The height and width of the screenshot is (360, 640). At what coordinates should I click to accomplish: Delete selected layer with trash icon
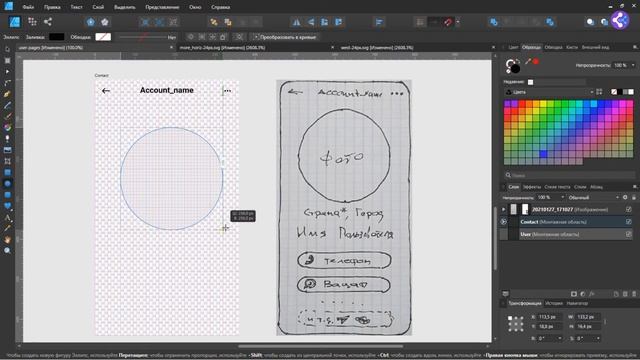pos(634,293)
